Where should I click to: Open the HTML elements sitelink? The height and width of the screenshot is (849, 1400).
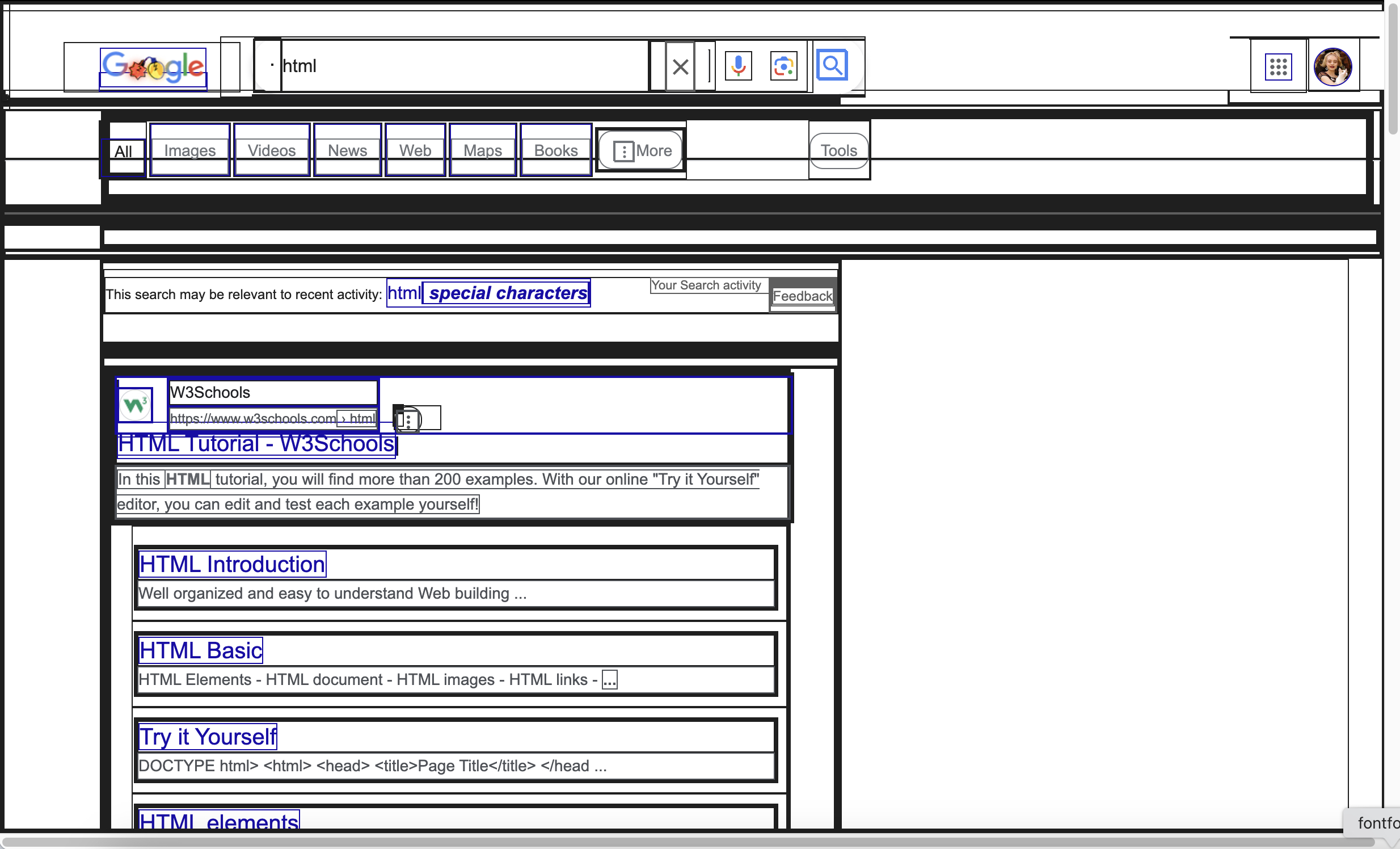click(219, 821)
